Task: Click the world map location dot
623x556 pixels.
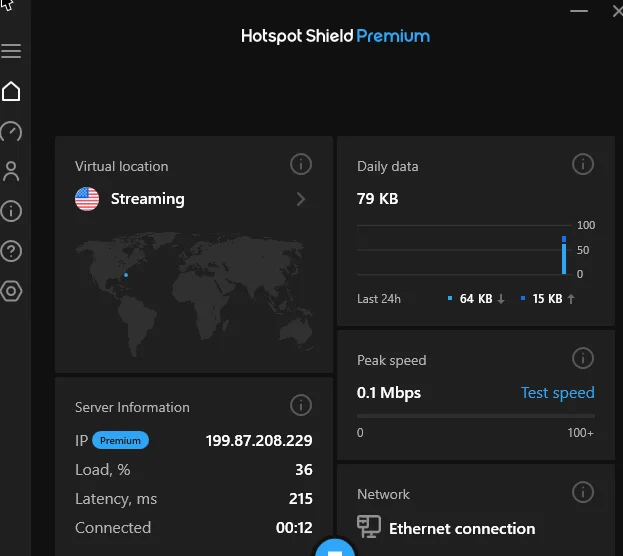Action: (x=126, y=275)
